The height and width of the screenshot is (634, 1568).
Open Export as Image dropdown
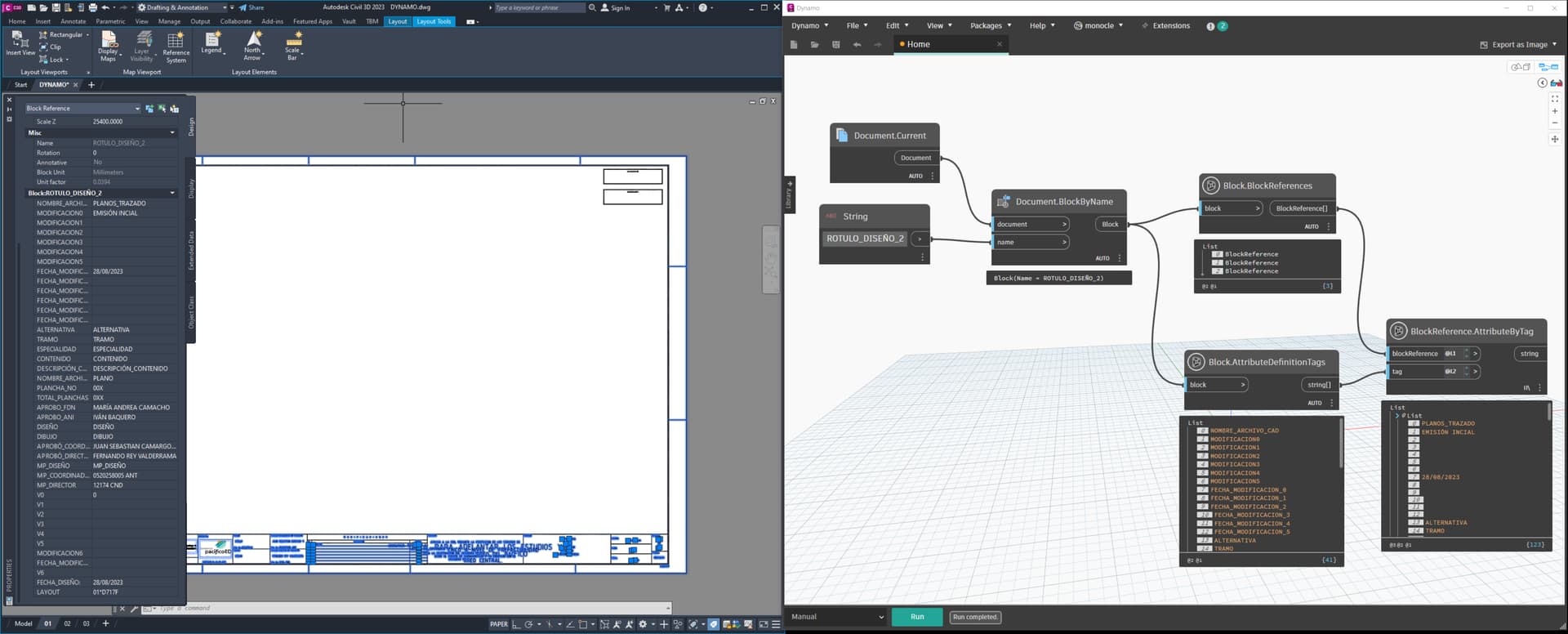(1518, 45)
